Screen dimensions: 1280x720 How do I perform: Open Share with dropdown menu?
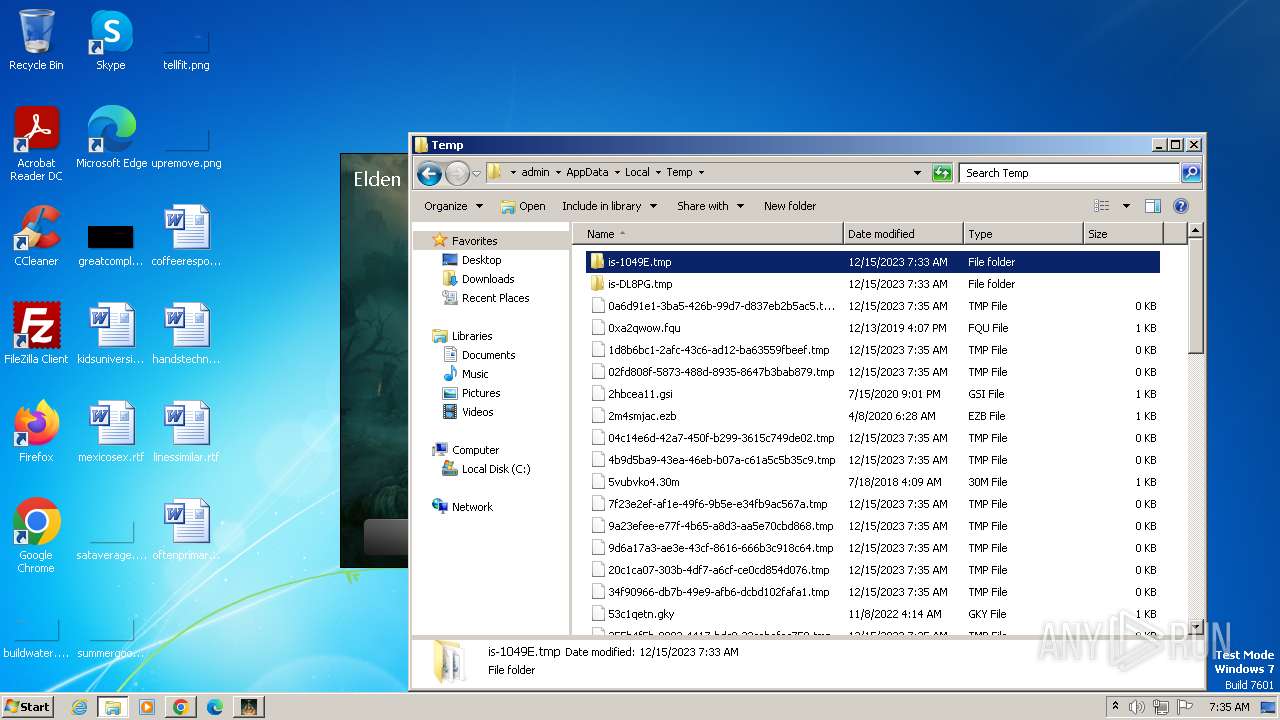coord(710,206)
